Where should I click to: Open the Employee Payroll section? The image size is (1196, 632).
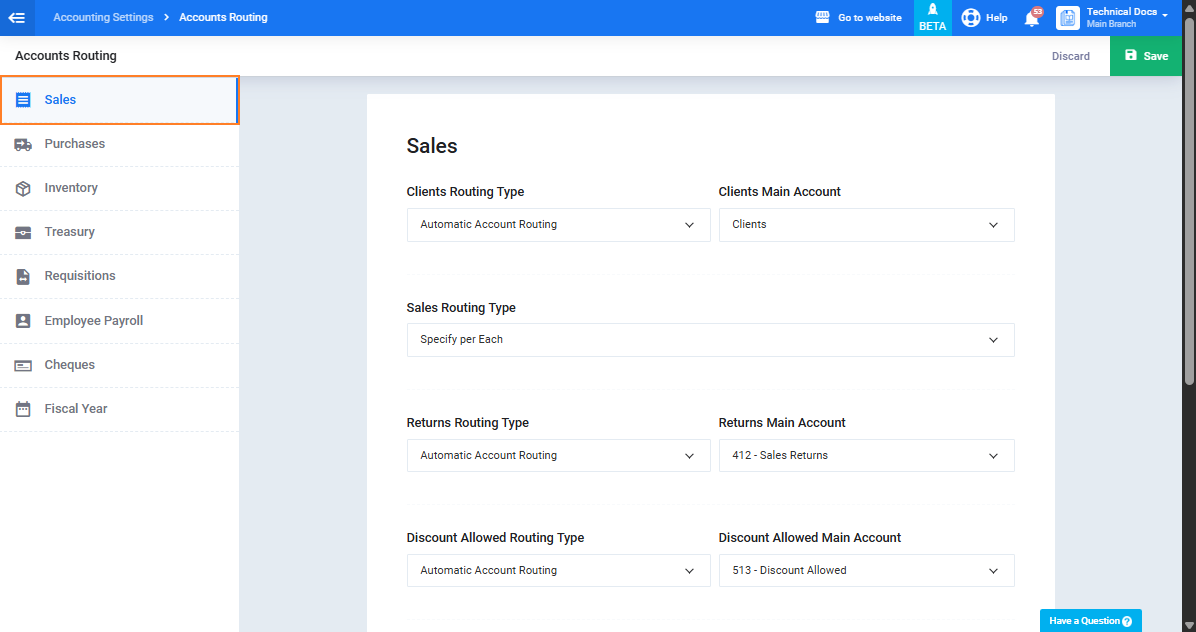(x=120, y=321)
